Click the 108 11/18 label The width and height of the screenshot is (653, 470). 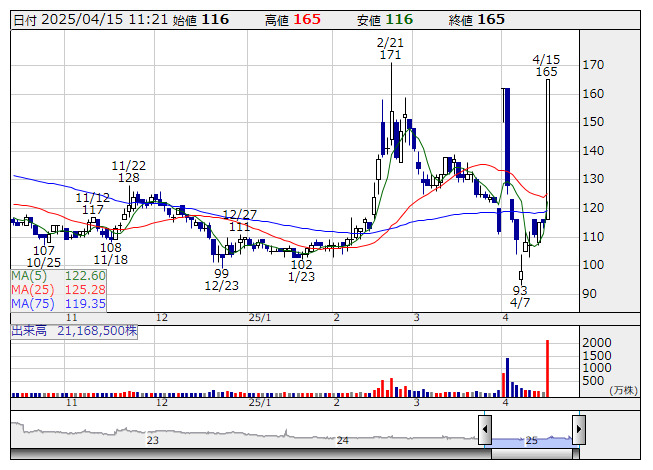(x=110, y=254)
